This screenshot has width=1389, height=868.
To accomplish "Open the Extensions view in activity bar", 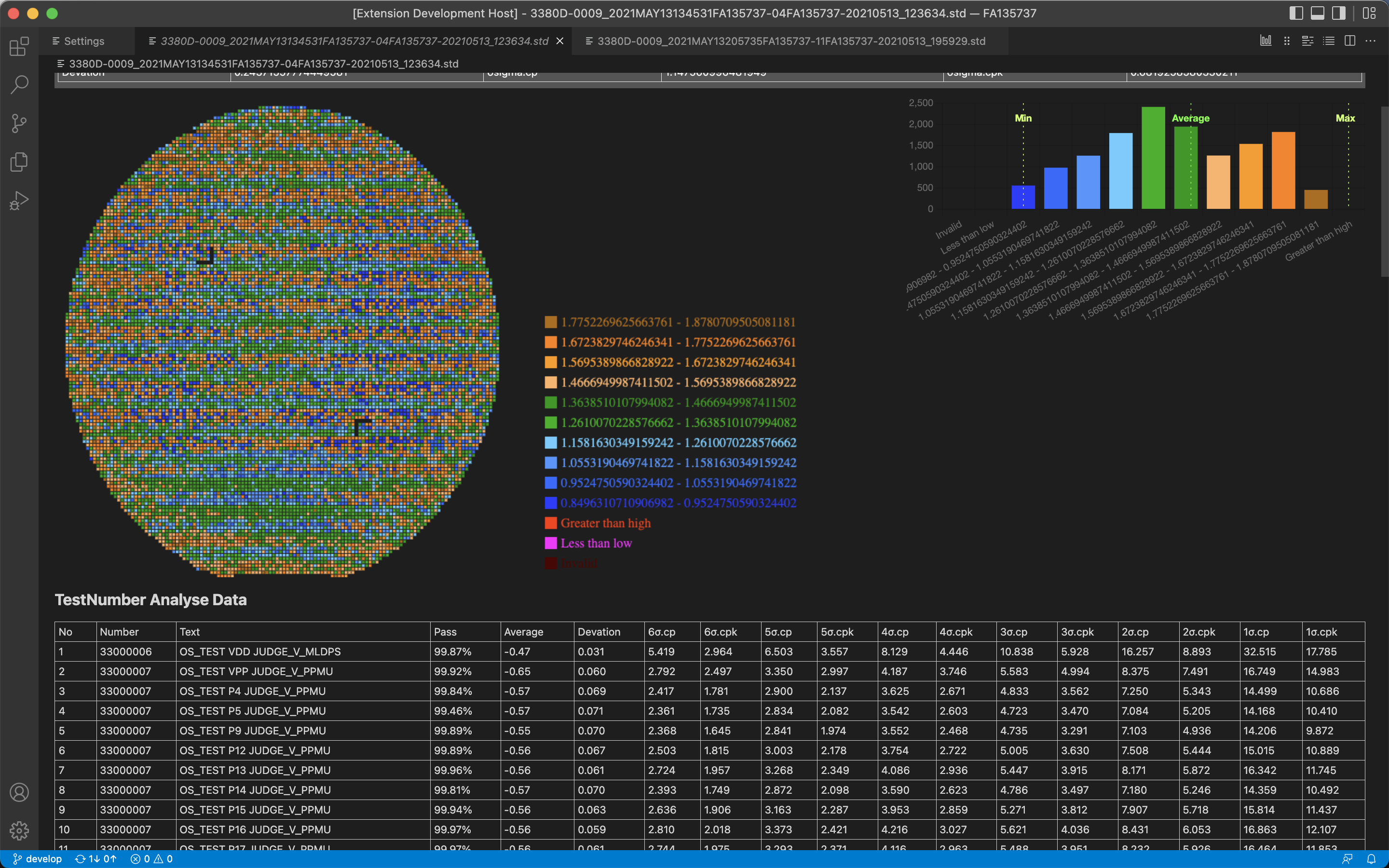I will click(19, 46).
